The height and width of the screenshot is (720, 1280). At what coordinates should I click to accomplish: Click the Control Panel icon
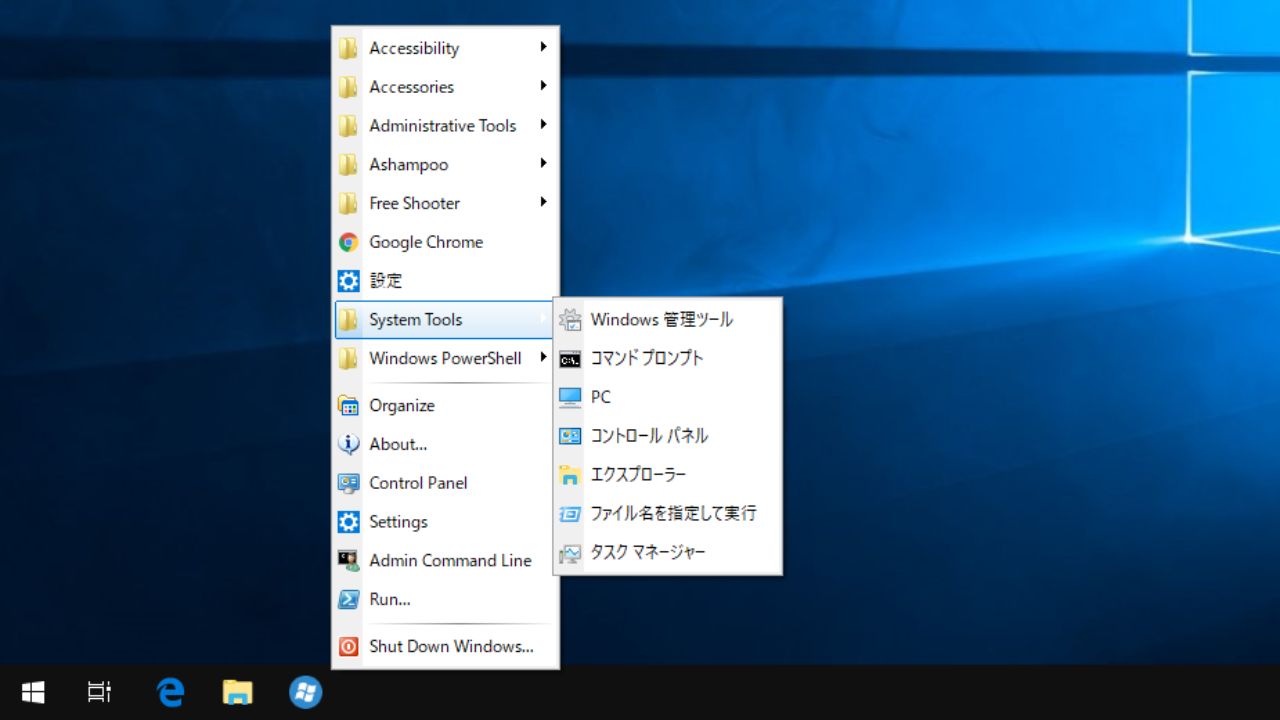348,483
